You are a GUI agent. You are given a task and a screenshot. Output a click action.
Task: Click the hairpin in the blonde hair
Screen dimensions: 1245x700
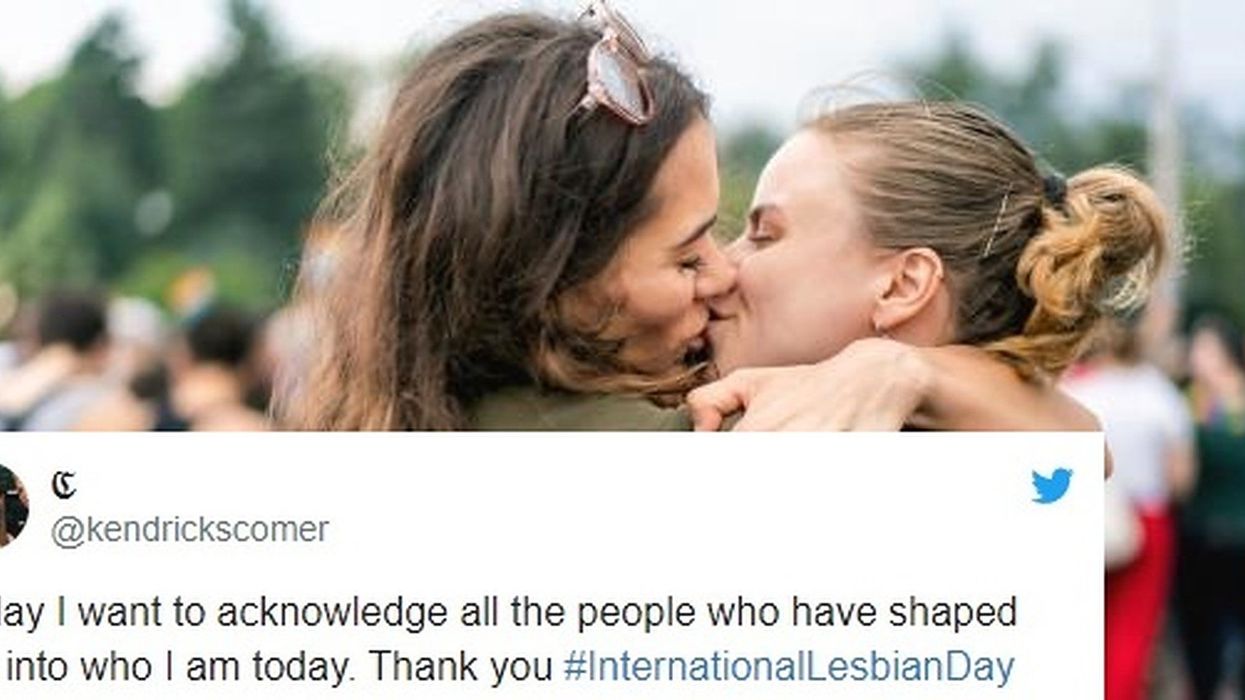coord(996,225)
